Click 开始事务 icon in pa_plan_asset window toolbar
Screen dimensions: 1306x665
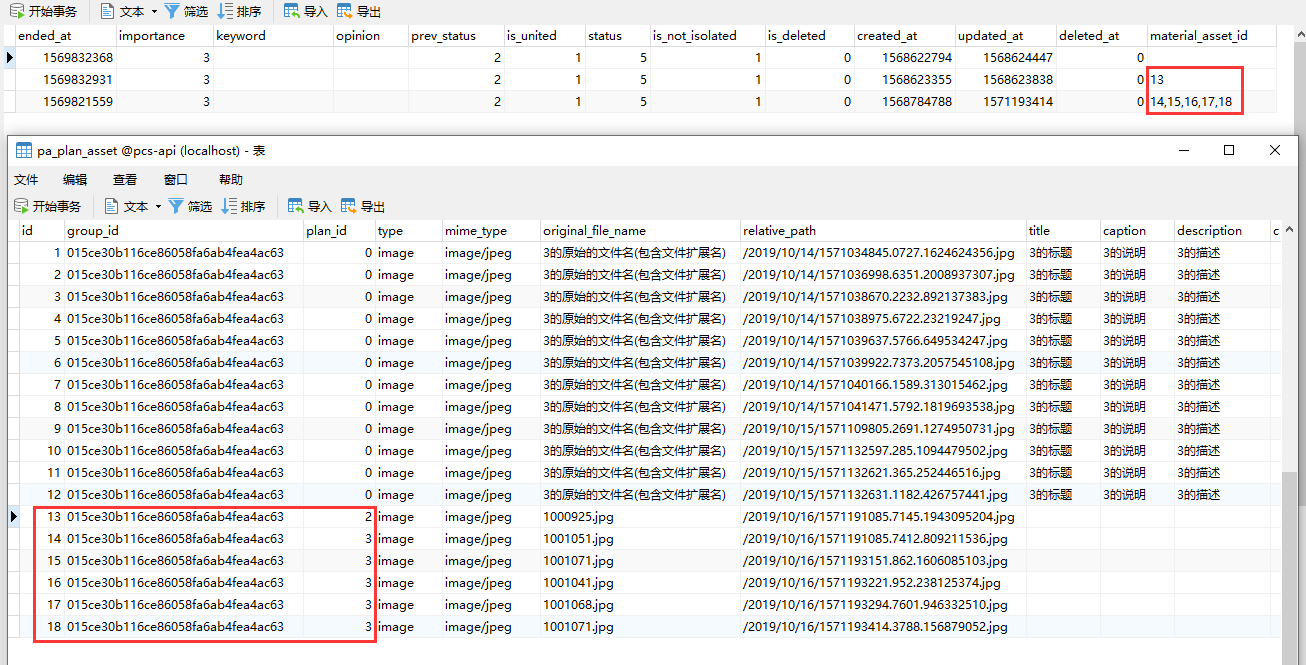click(21, 206)
